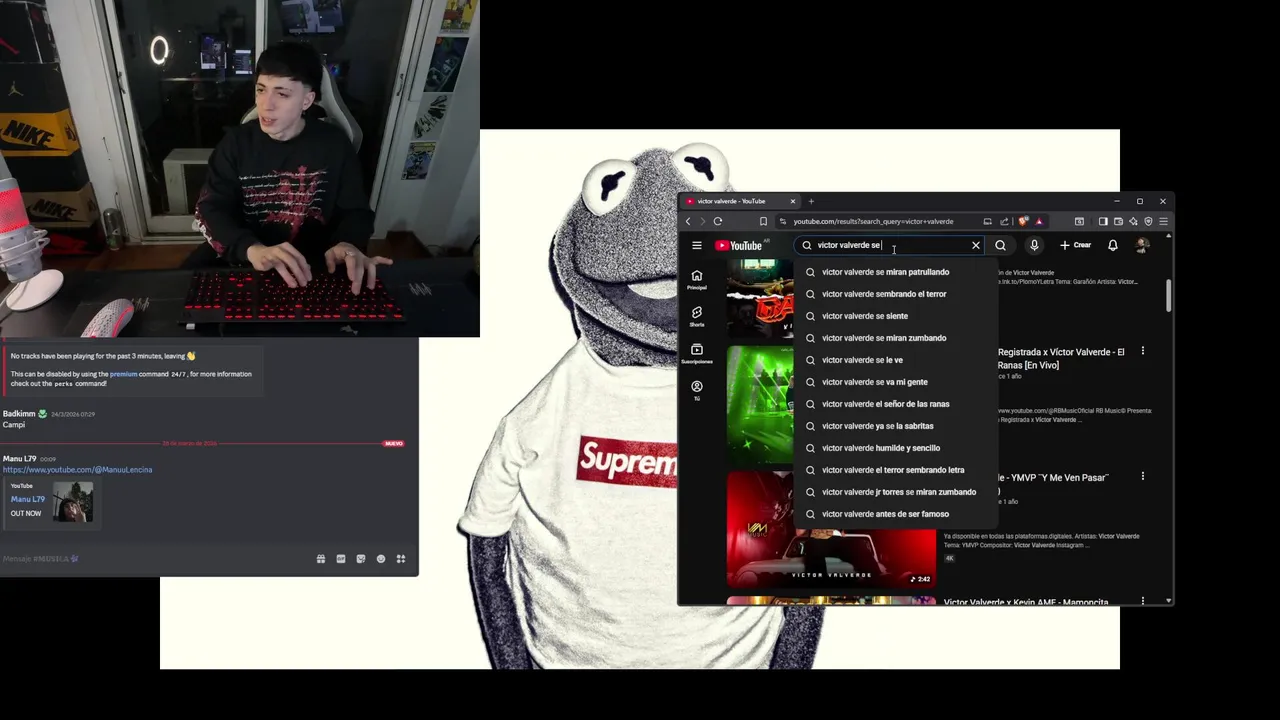Open Brave Rewards triangle icon
Image resolution: width=1280 pixels, height=720 pixels.
[1039, 221]
